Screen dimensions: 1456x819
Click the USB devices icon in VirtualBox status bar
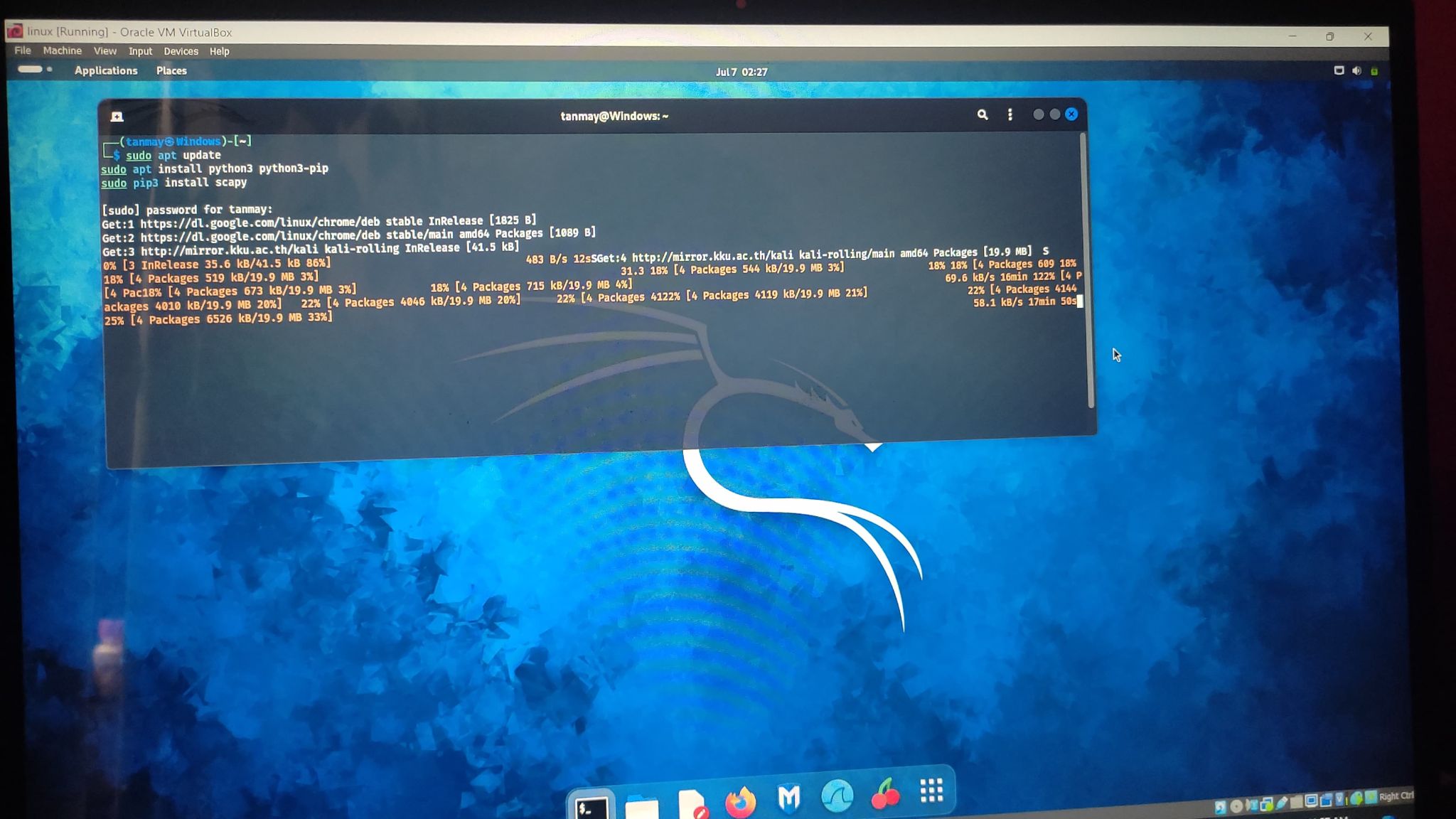coord(1281,803)
